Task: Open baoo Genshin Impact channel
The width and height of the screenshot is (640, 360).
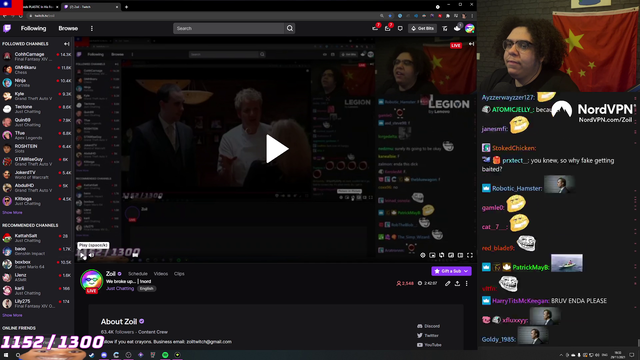Action: [x=37, y=251]
